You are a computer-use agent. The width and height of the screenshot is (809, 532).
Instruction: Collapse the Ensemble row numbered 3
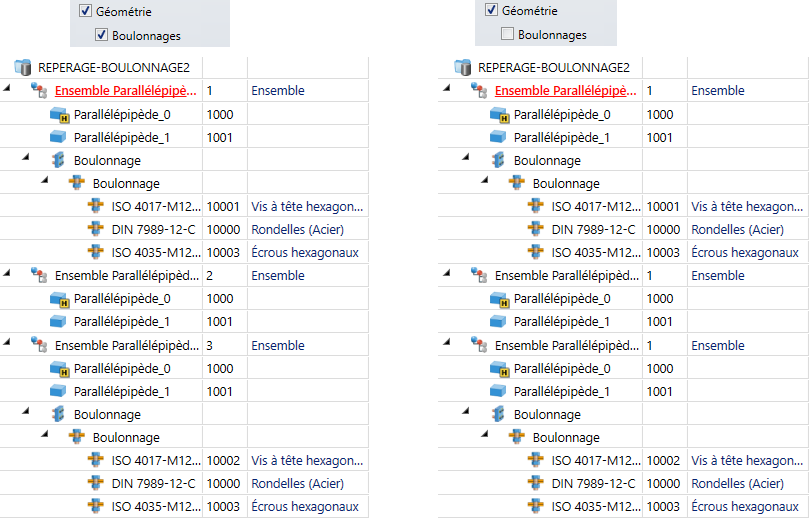pyautogui.click(x=9, y=345)
